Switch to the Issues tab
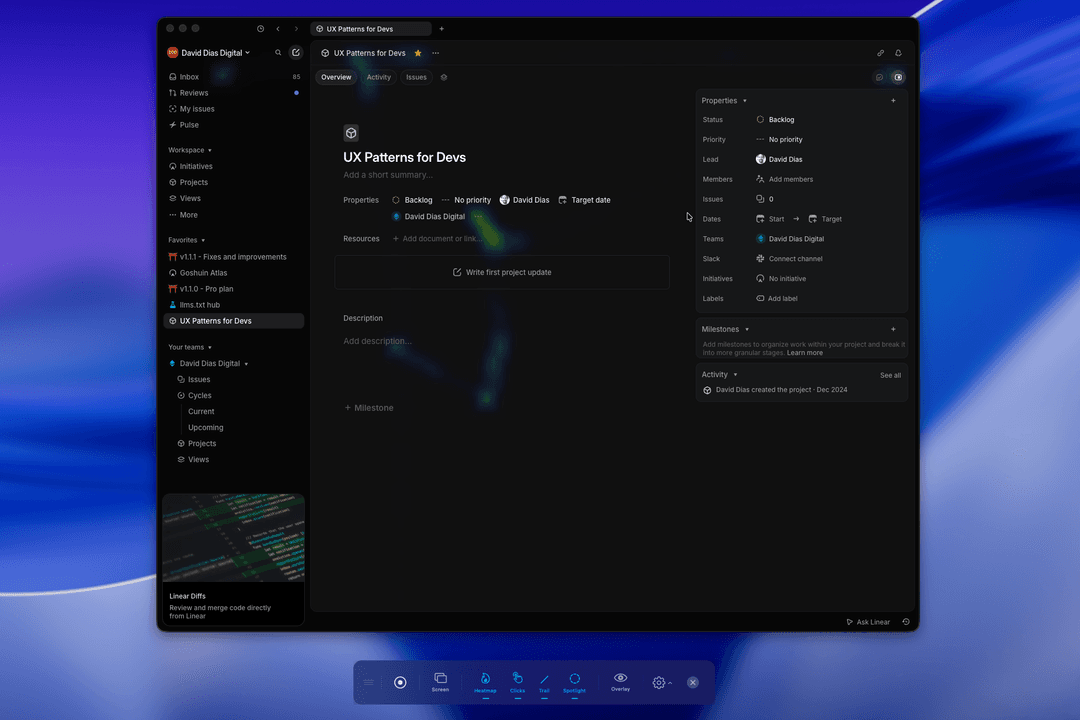 416,77
